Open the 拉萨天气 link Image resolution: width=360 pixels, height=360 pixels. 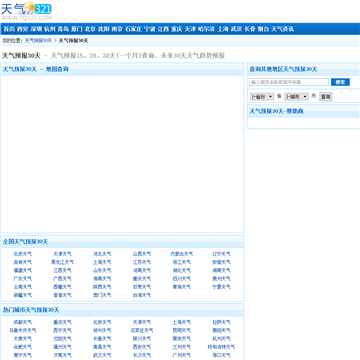click(x=221, y=322)
